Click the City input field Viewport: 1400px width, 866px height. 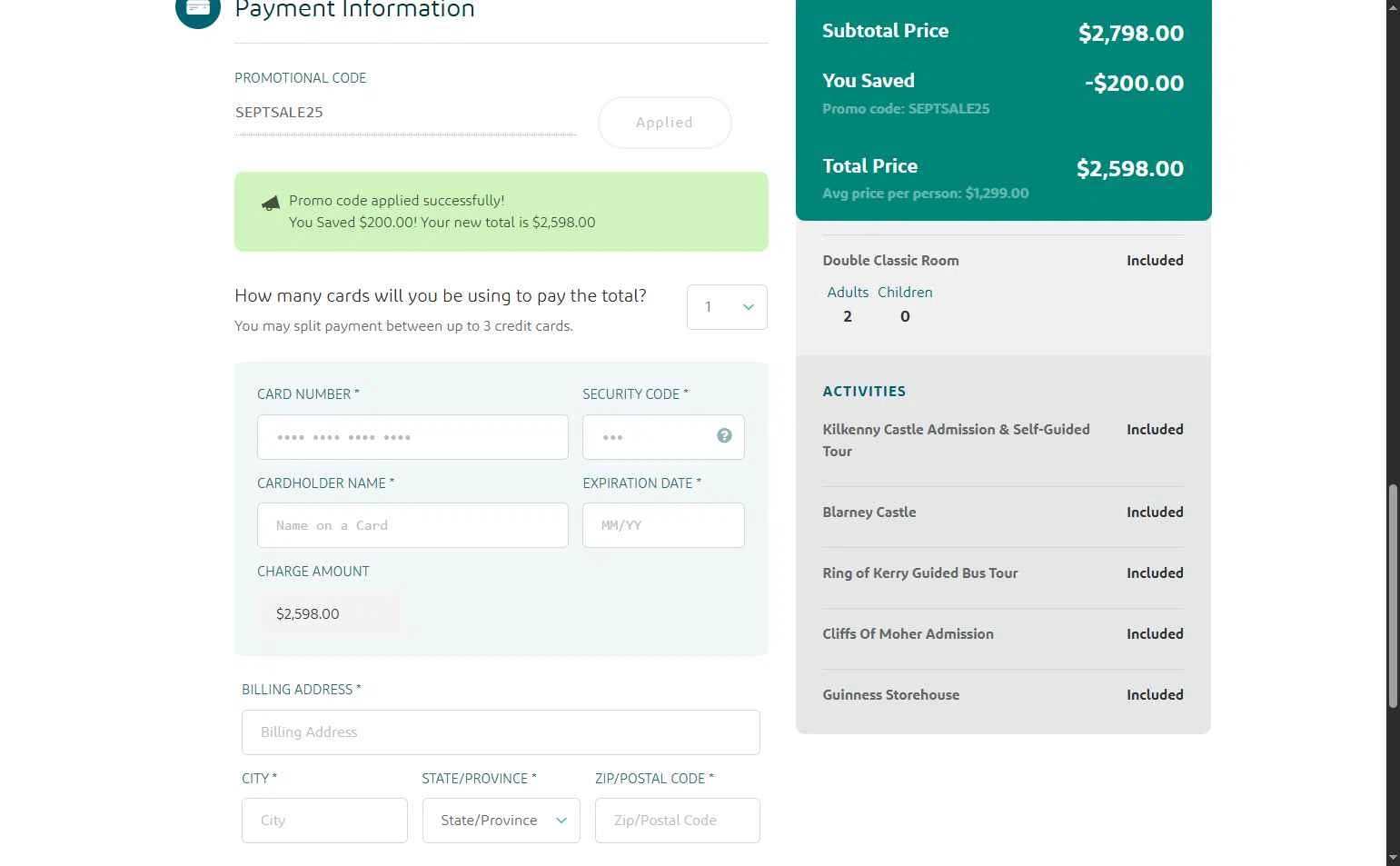pyautogui.click(x=324, y=821)
